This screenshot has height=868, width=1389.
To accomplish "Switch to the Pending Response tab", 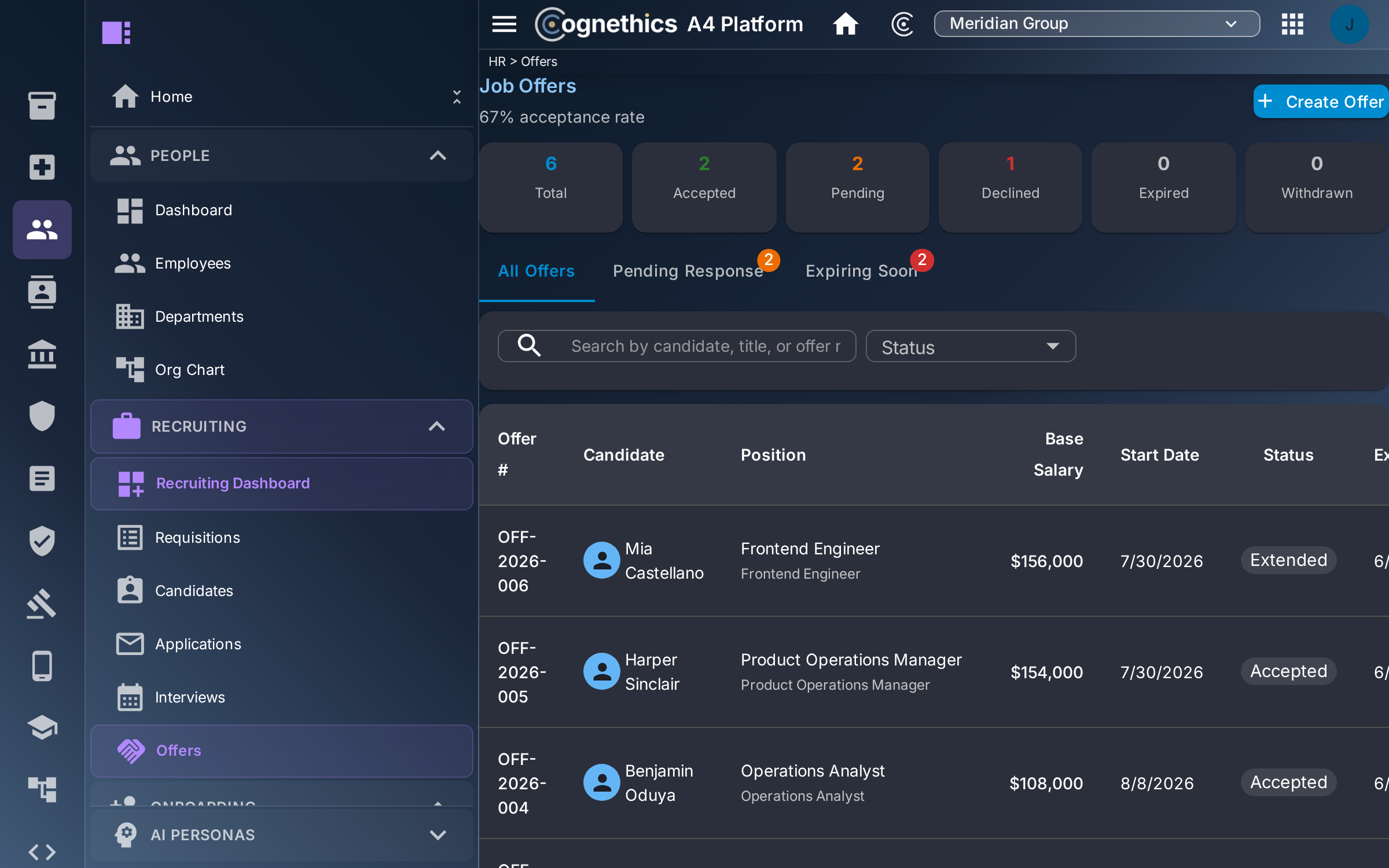I will click(688, 271).
